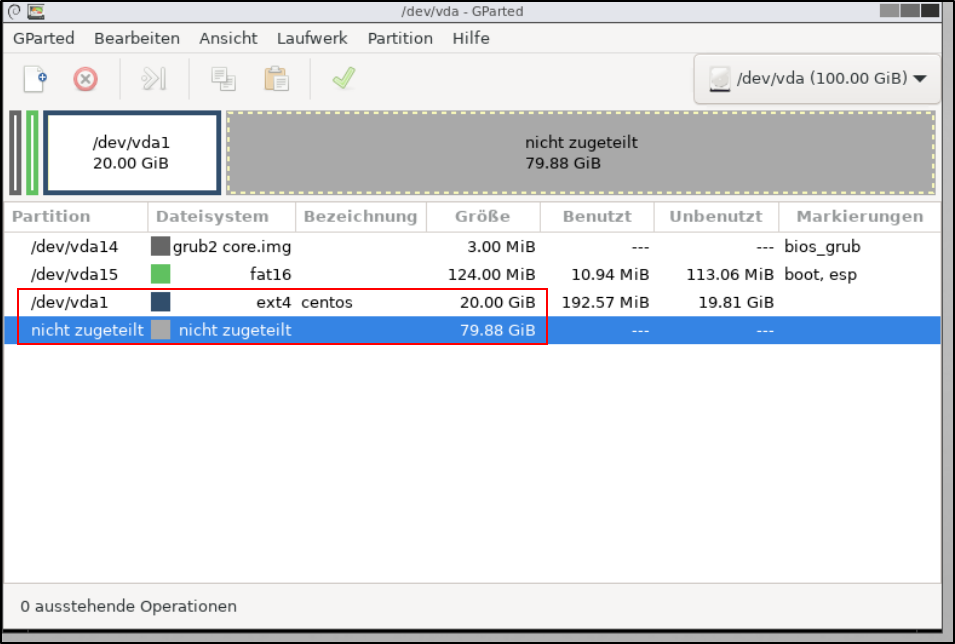Open the Laufwerk menu
955x644 pixels.
point(312,38)
